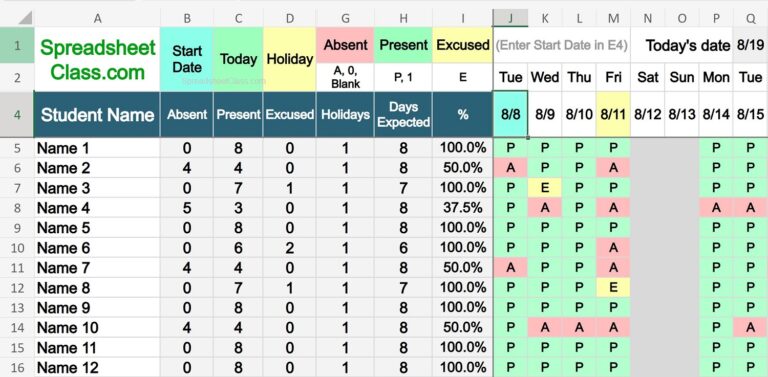Click Name 4 percentage 37.5% cell
The height and width of the screenshot is (377, 768).
[463, 208]
